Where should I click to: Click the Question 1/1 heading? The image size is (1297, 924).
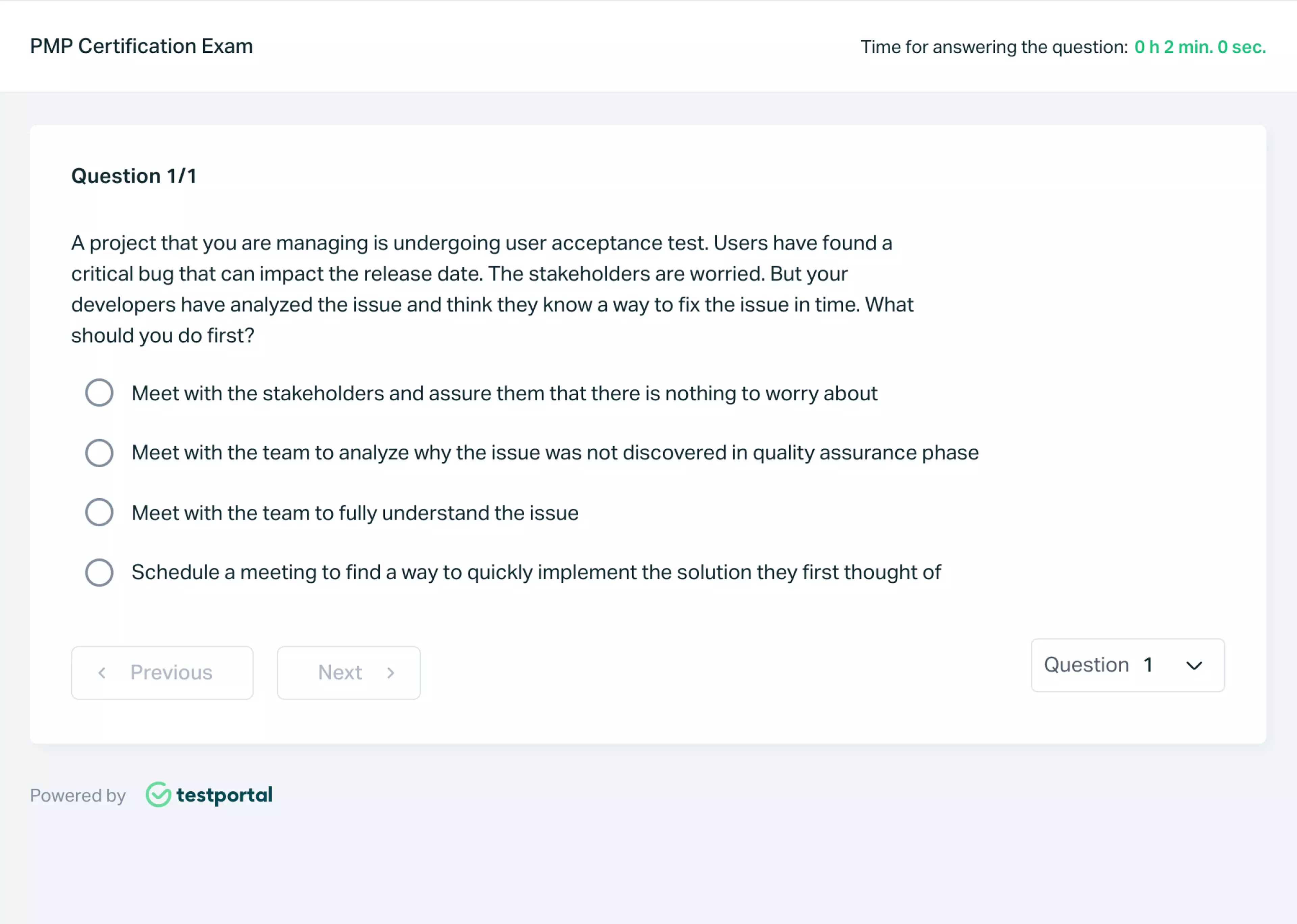(x=133, y=176)
